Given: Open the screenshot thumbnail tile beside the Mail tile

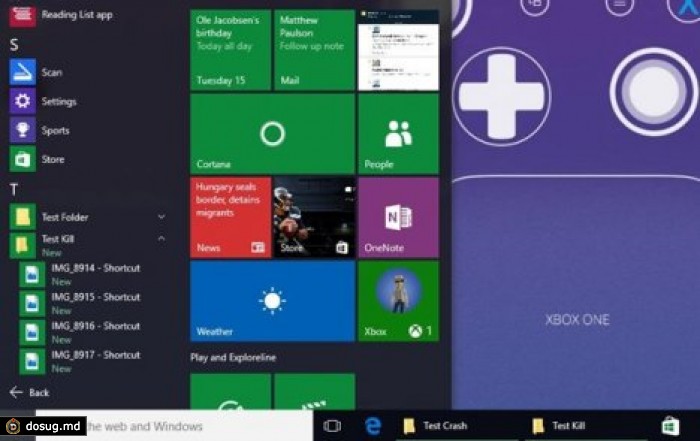Looking at the screenshot, I should pos(398,50).
